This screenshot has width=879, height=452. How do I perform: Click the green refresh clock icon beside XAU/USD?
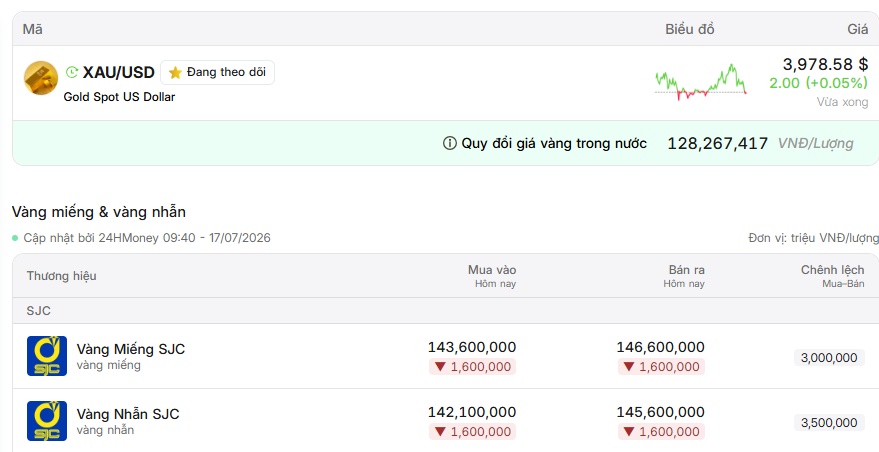click(x=72, y=72)
